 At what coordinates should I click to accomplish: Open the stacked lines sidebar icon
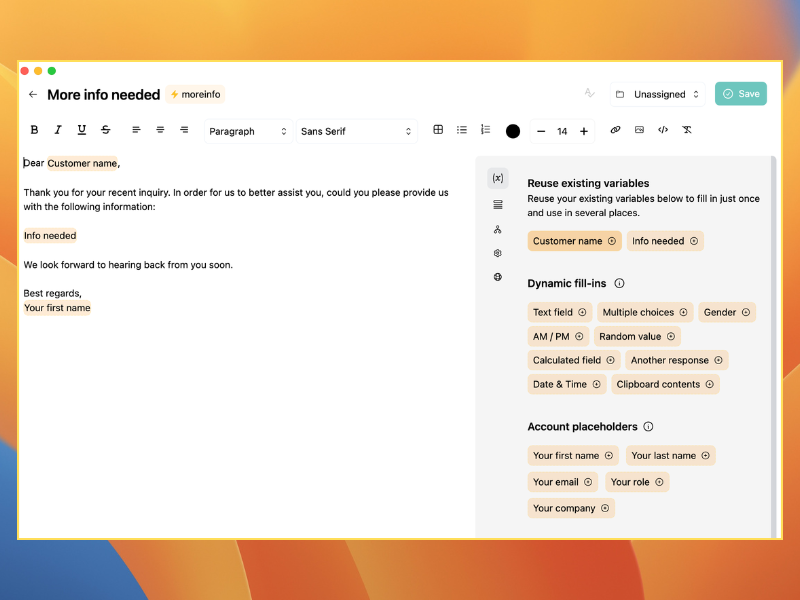tap(498, 205)
